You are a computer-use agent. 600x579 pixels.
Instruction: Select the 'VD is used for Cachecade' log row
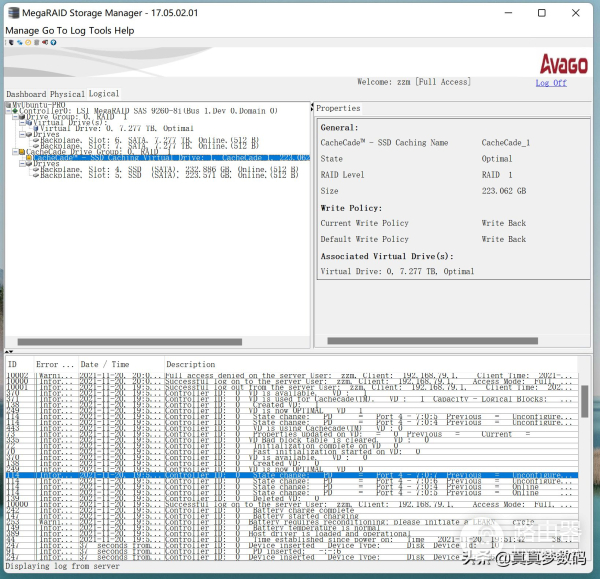tap(292, 399)
